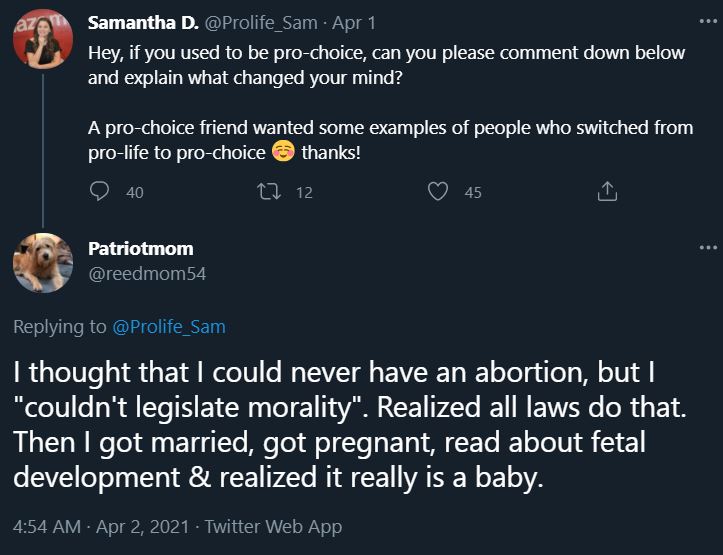This screenshot has width=723, height=555.
Task: Click the reply speech bubble icon
Action: click(x=99, y=191)
